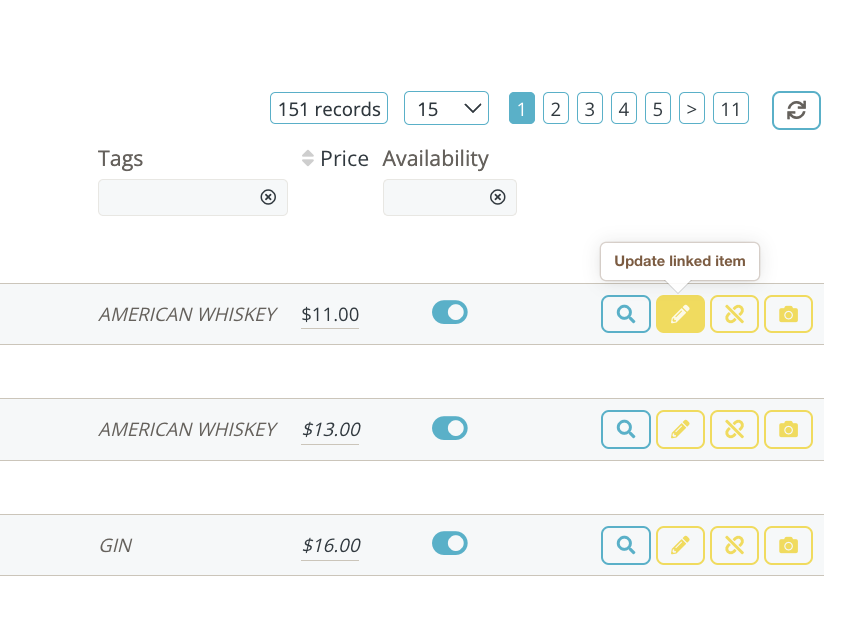
Task: Toggle availability for $11.00 American Whiskey
Action: click(450, 312)
